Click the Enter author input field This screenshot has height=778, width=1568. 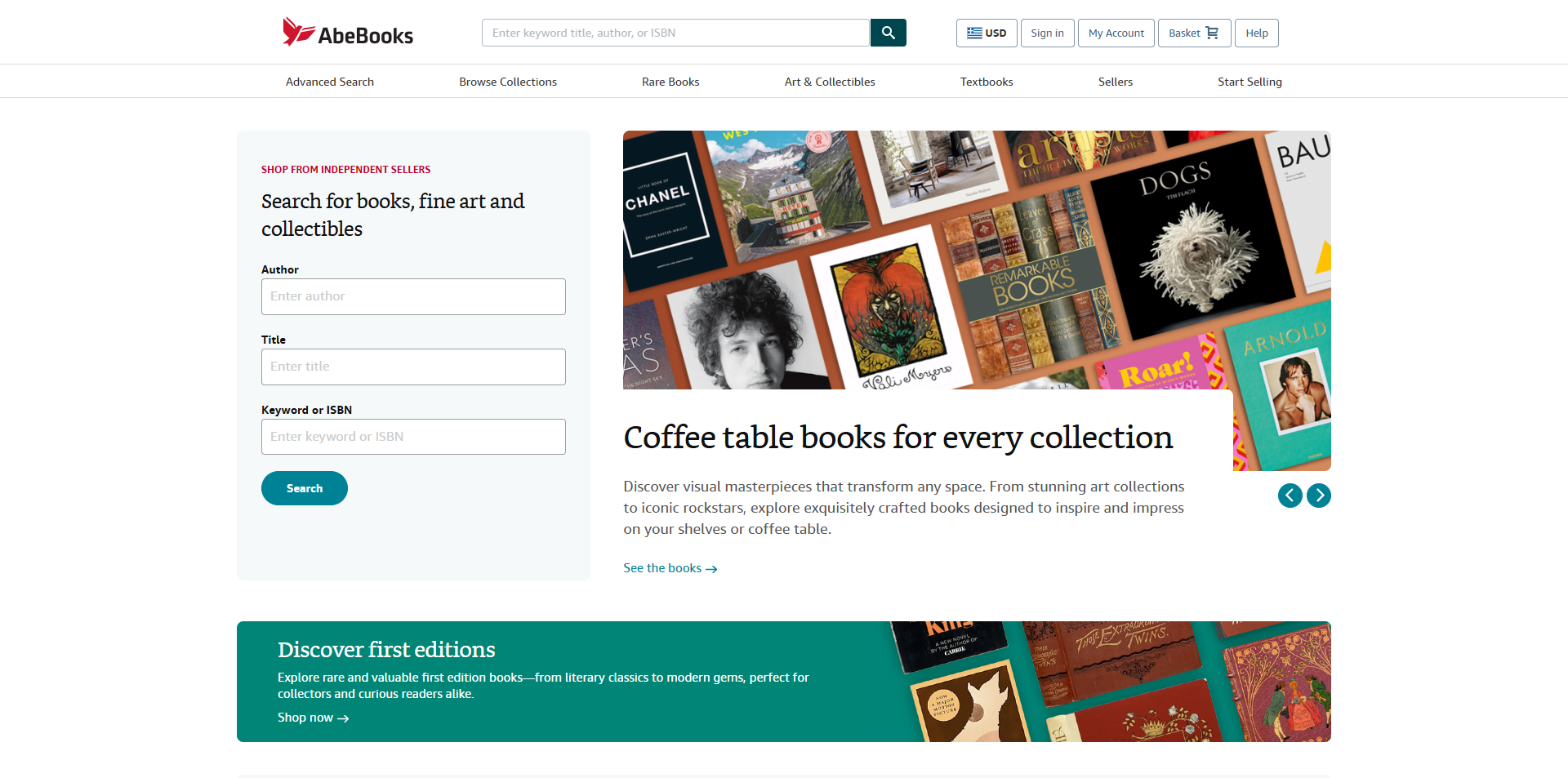pos(413,296)
